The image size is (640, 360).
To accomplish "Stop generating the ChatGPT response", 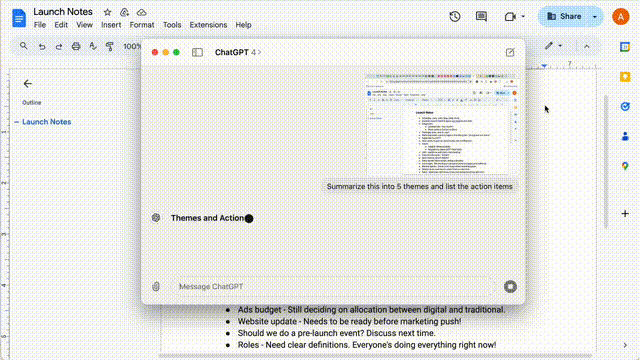I will coord(510,287).
